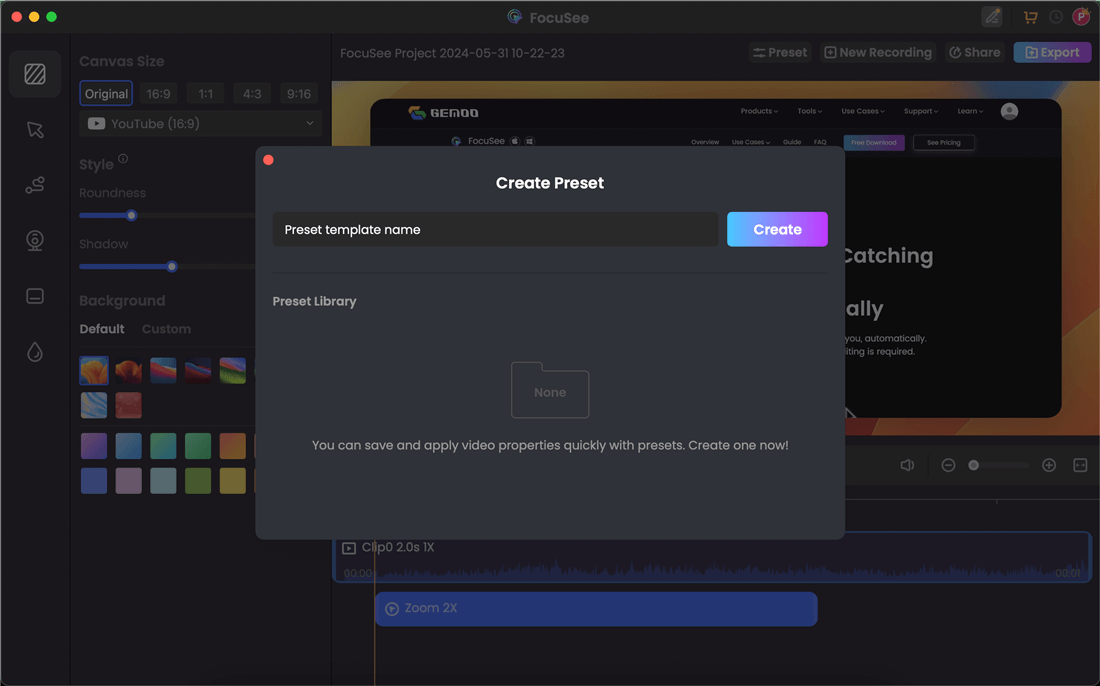Select 9:16 canvas size

[x=299, y=94]
